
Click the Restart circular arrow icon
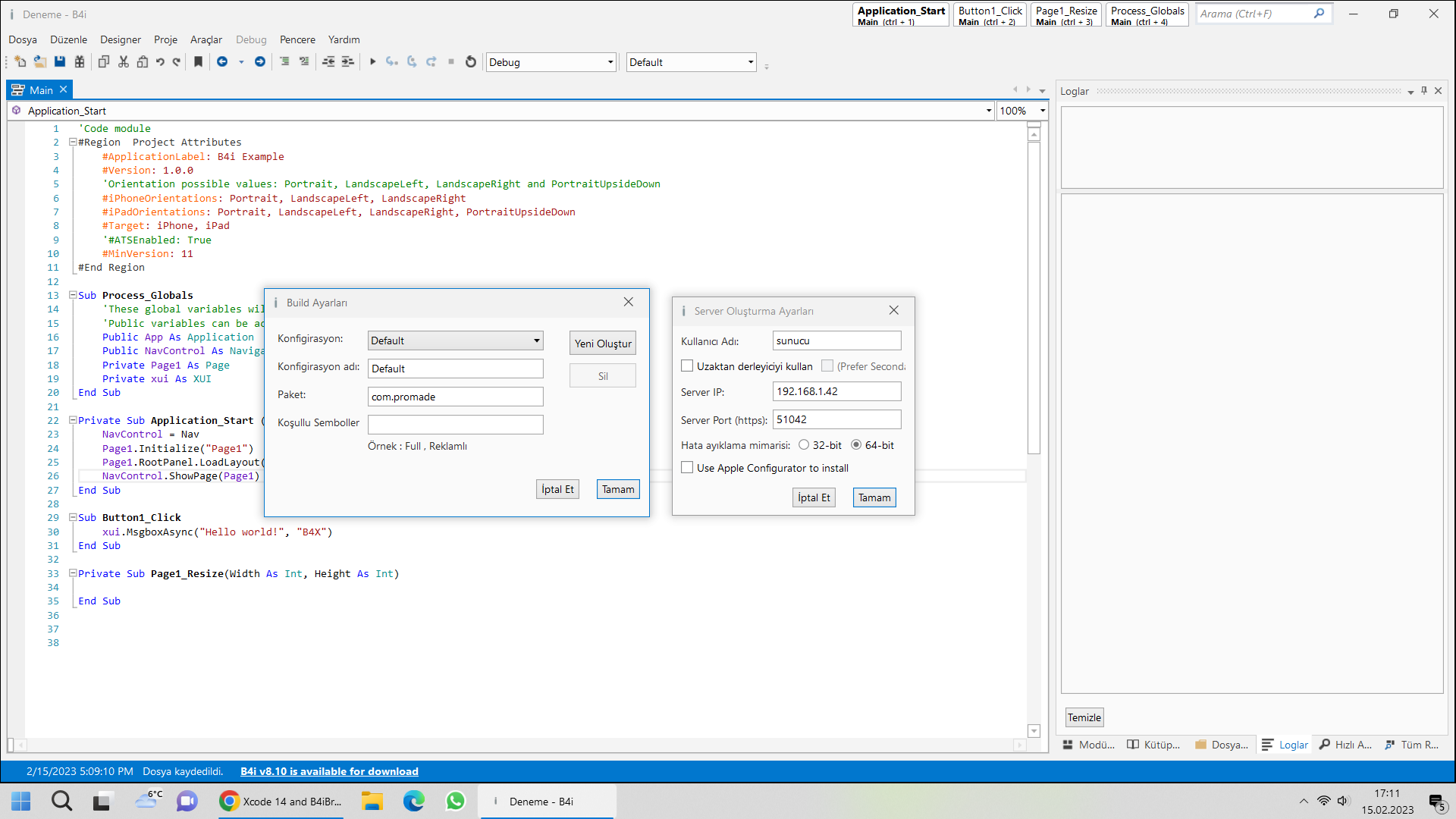point(471,62)
